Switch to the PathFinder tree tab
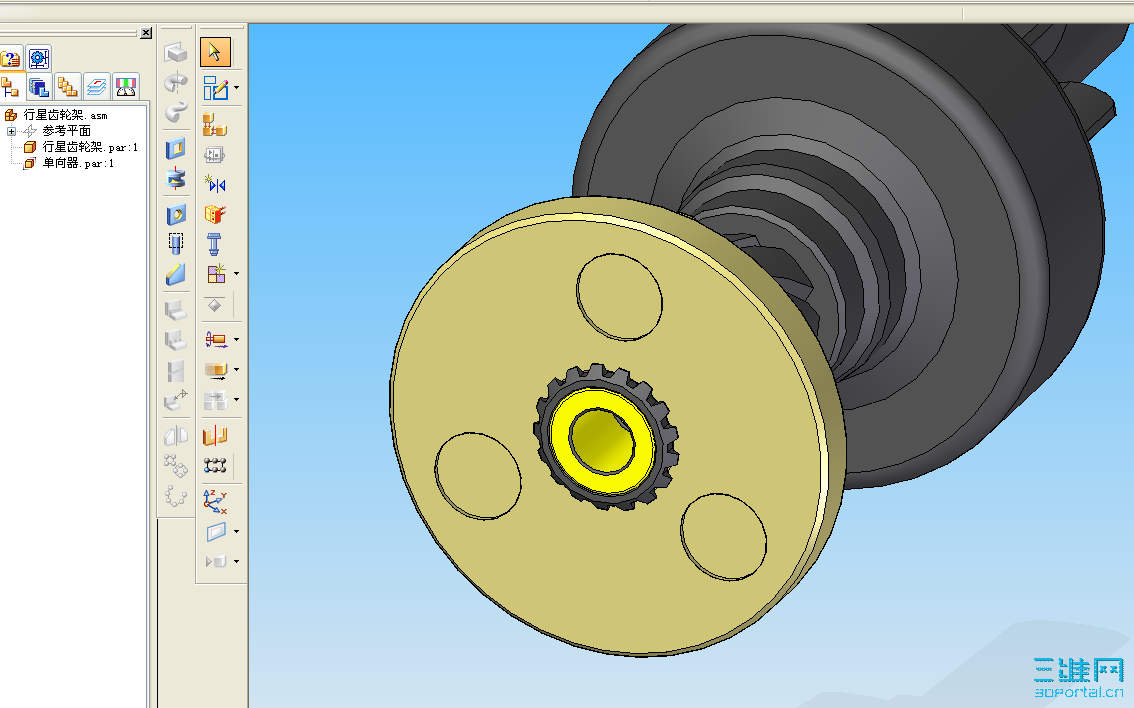Image resolution: width=1134 pixels, height=708 pixels. 10,88
